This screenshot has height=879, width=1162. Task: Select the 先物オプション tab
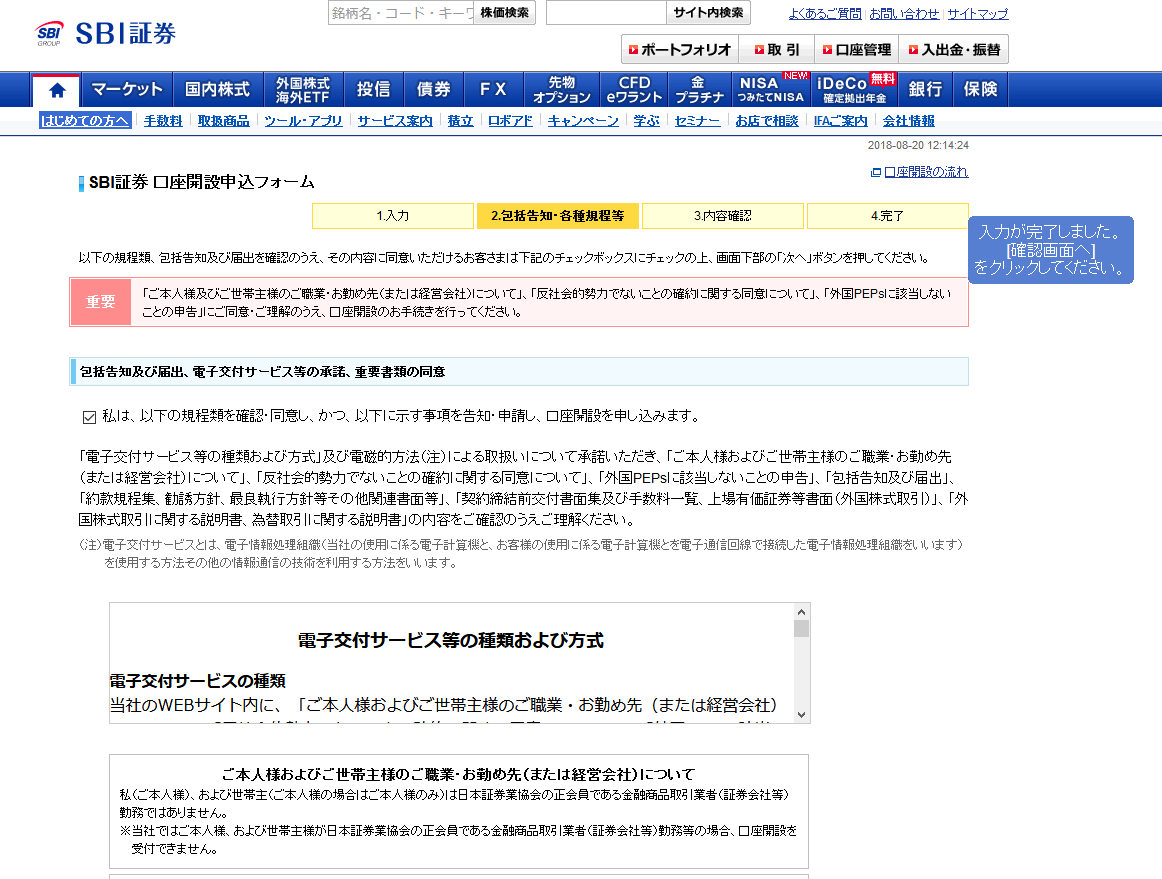[562, 90]
